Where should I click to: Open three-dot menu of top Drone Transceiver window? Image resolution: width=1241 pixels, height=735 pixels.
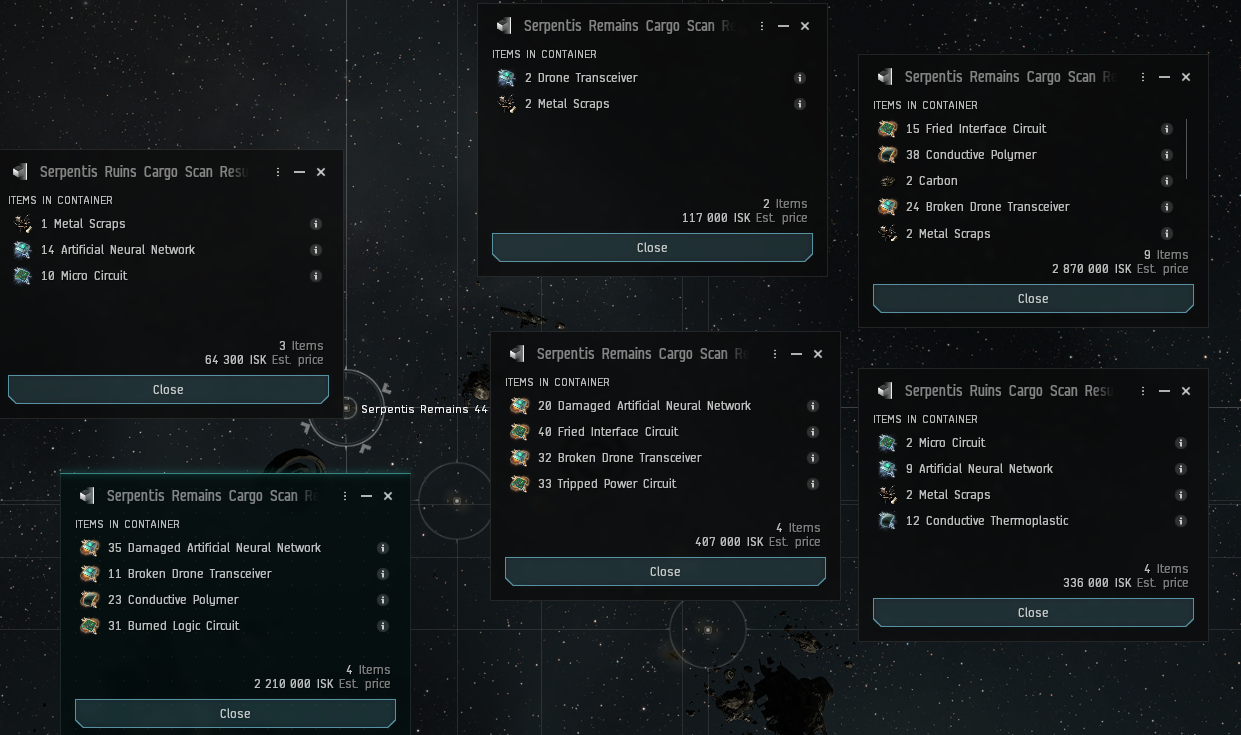(762, 26)
